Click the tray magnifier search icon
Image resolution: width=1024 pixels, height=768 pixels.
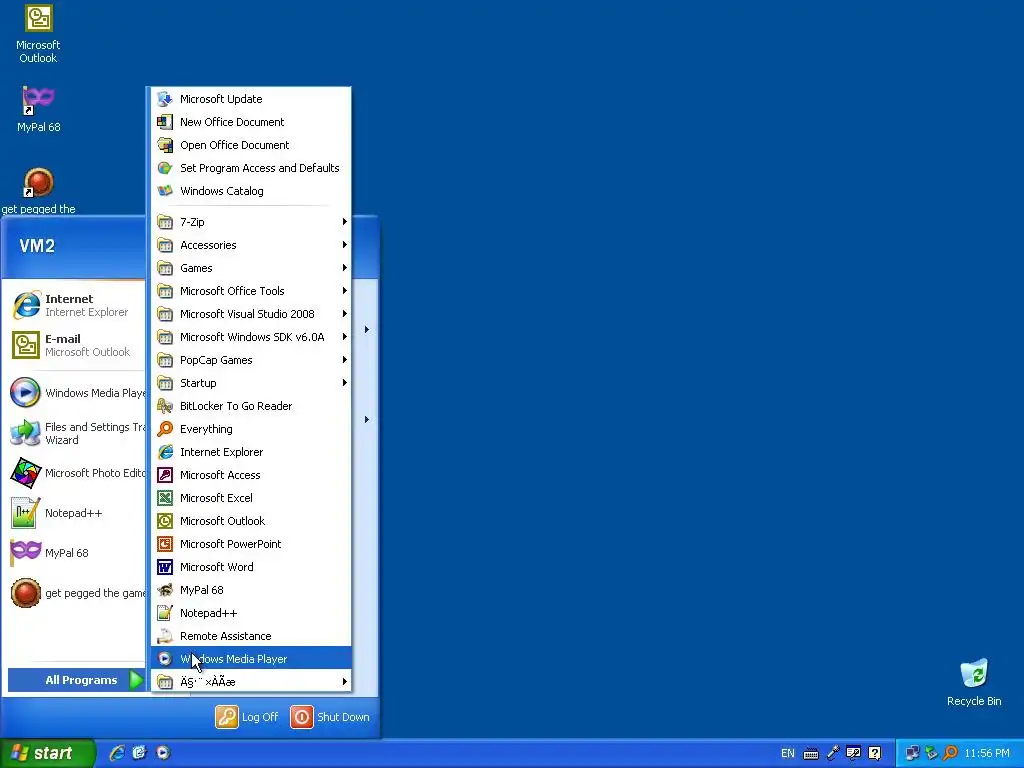950,753
